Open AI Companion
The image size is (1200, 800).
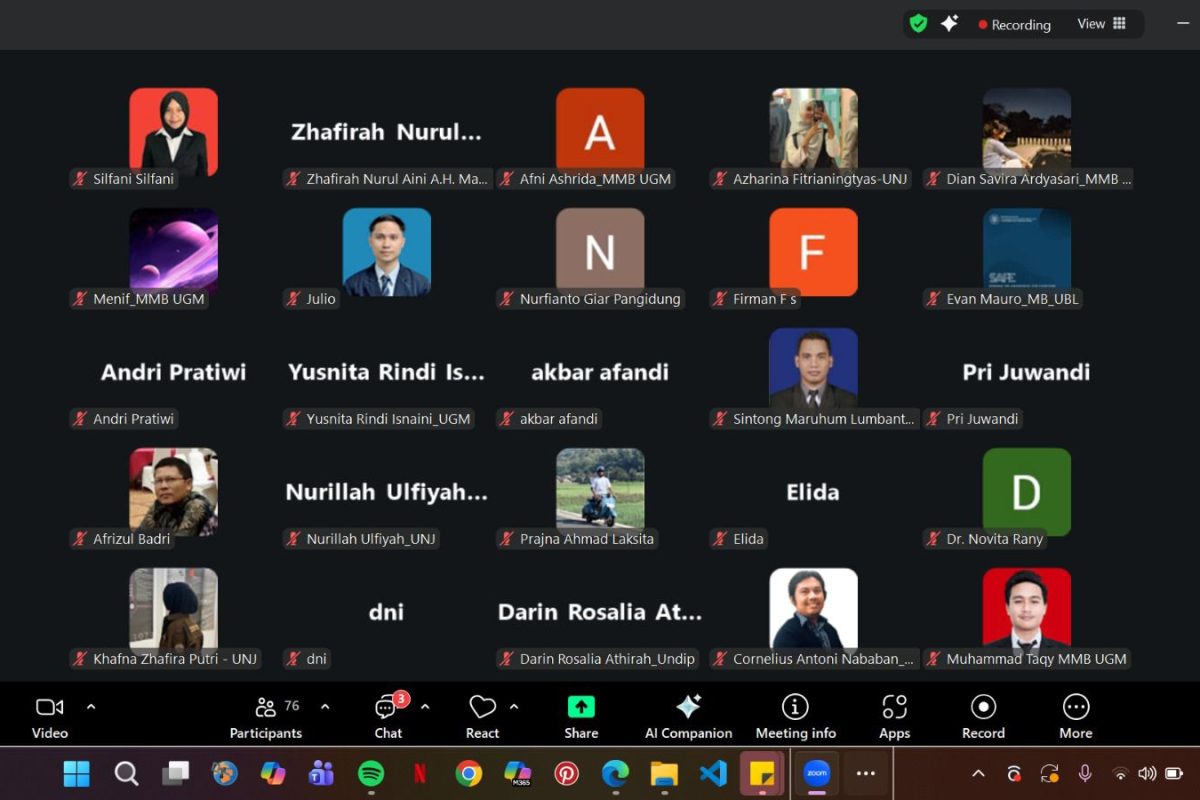pyautogui.click(x=688, y=717)
